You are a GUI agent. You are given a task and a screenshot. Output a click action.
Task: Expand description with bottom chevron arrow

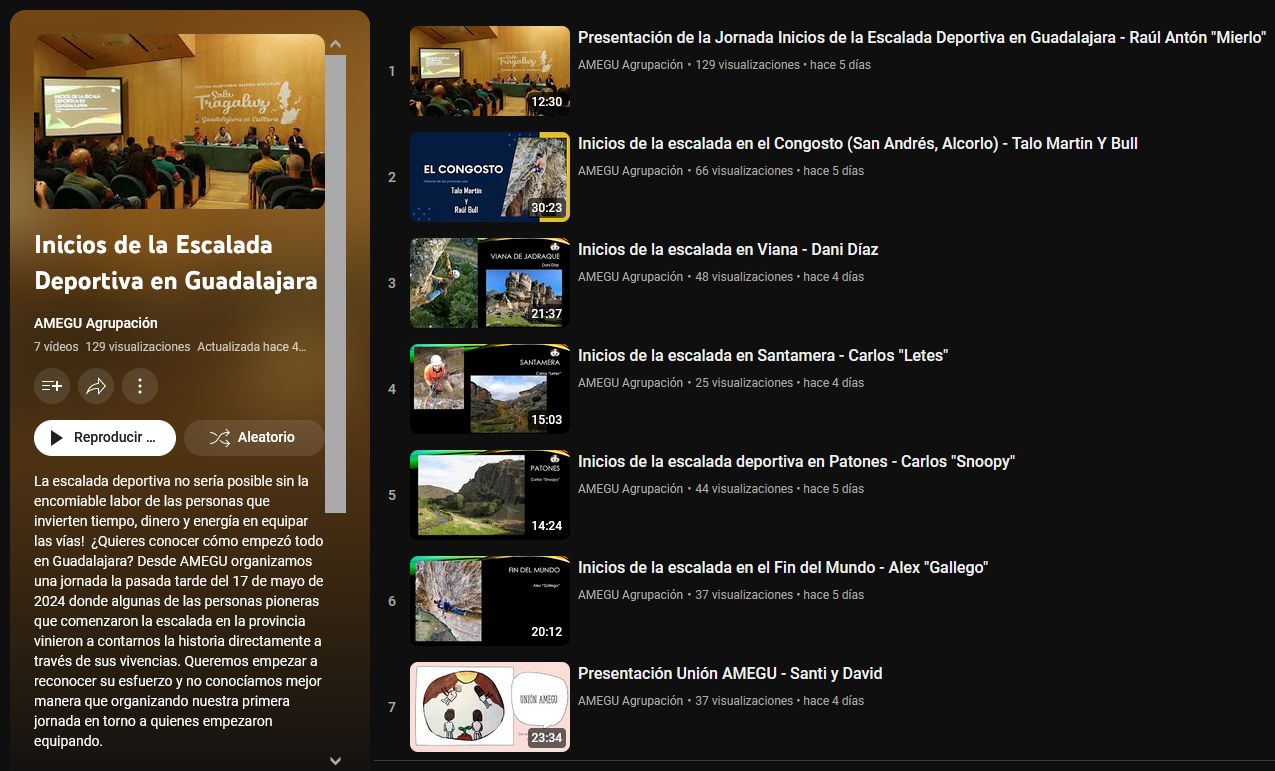335,760
